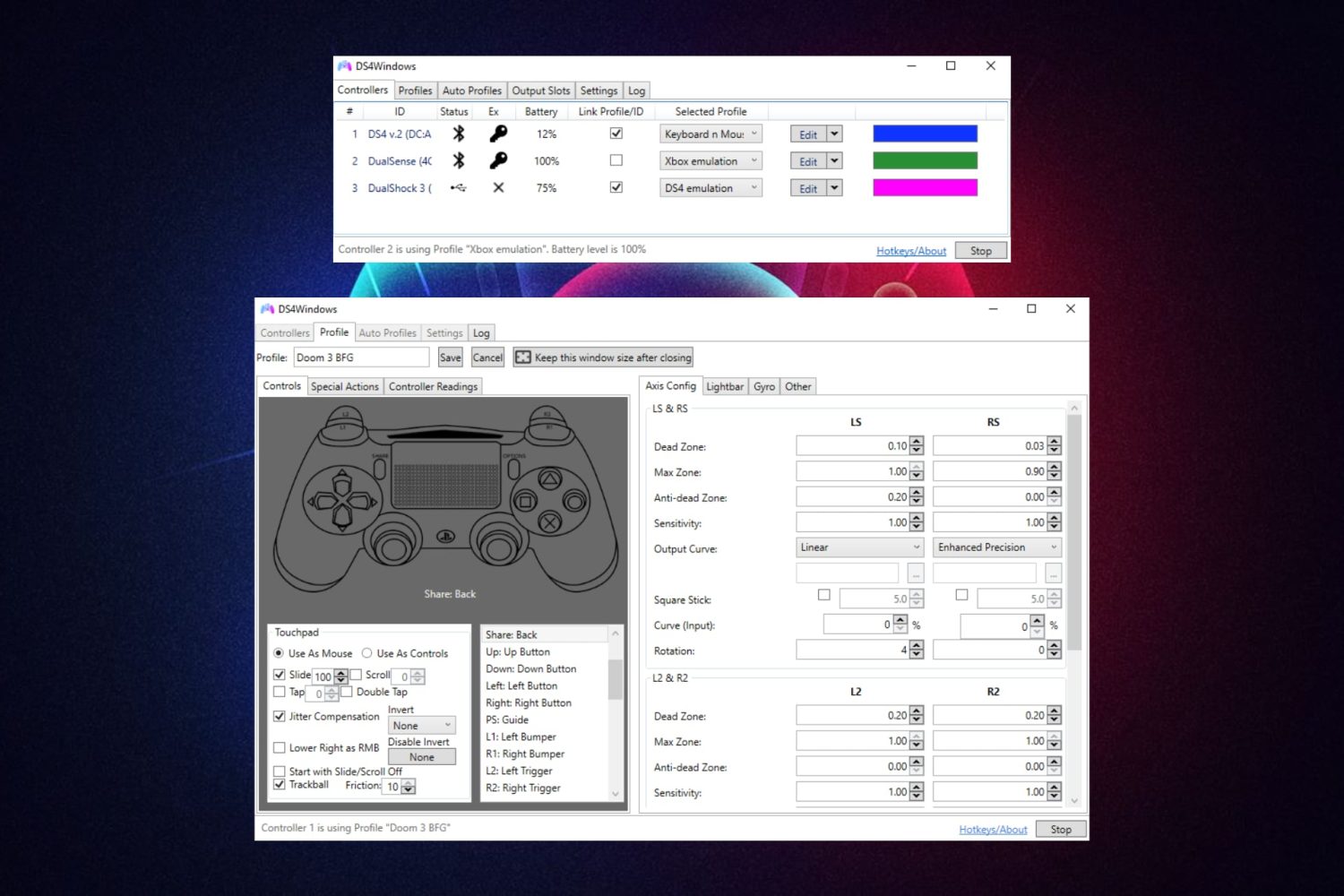This screenshot has width=1344, height=896.
Task: Expand Edit arrow menu for DualShock 3
Action: tap(834, 187)
